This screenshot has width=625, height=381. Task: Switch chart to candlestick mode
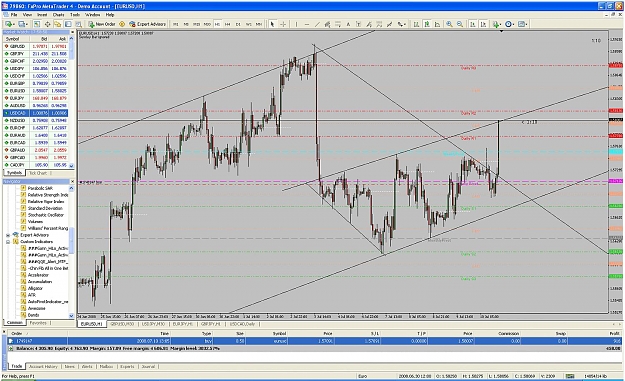tap(427, 24)
